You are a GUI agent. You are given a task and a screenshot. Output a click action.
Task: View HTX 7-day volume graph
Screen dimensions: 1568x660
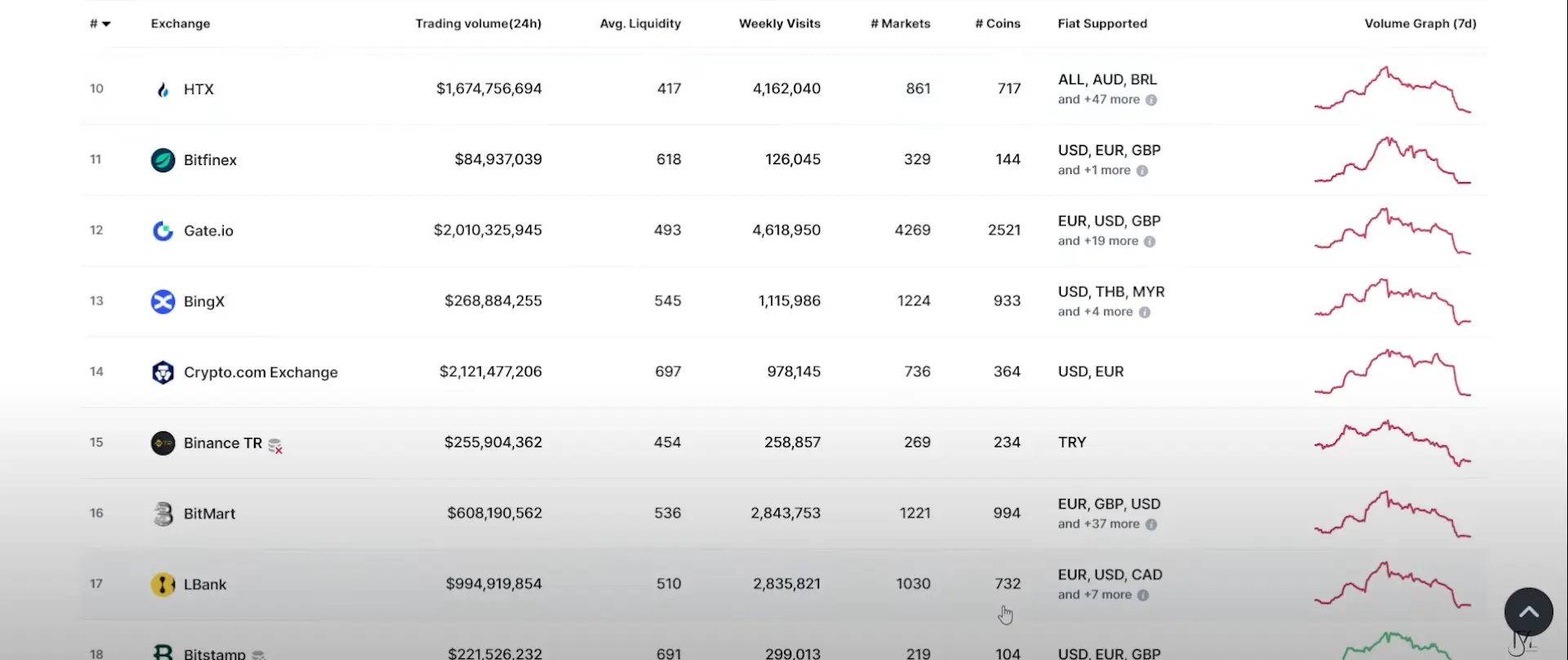(x=1392, y=89)
